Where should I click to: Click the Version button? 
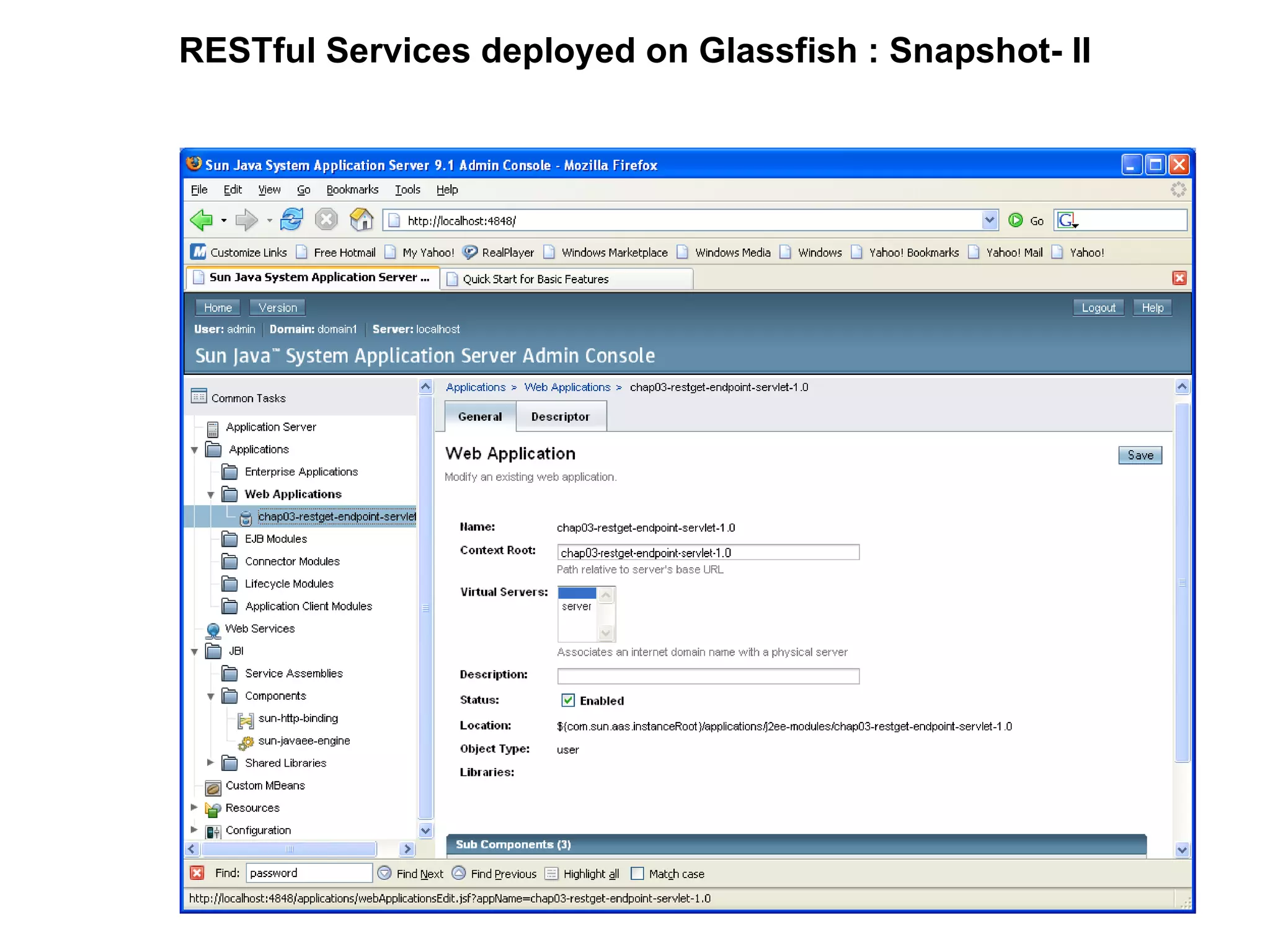point(277,307)
